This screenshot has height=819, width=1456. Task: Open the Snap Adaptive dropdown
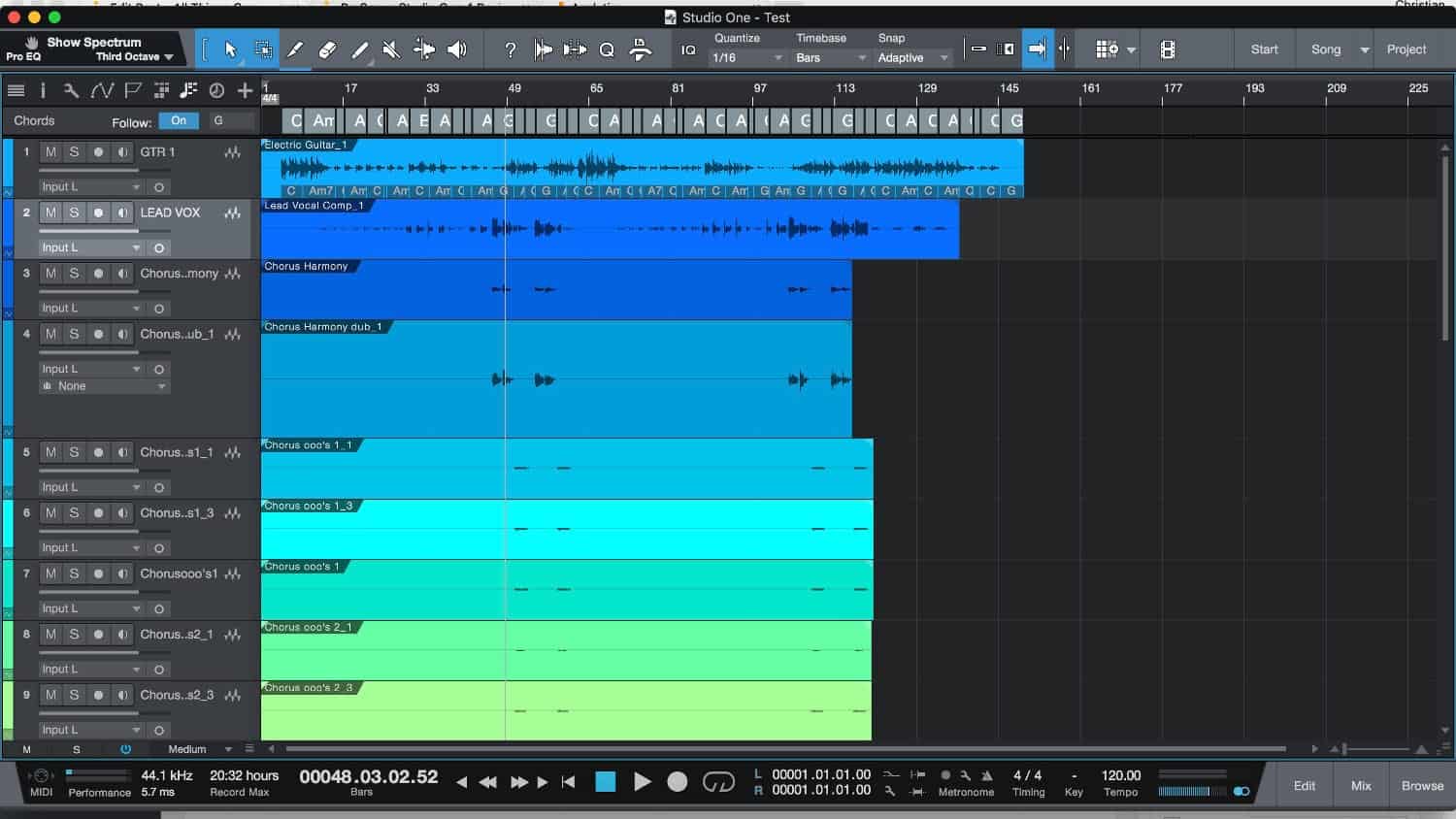point(912,58)
